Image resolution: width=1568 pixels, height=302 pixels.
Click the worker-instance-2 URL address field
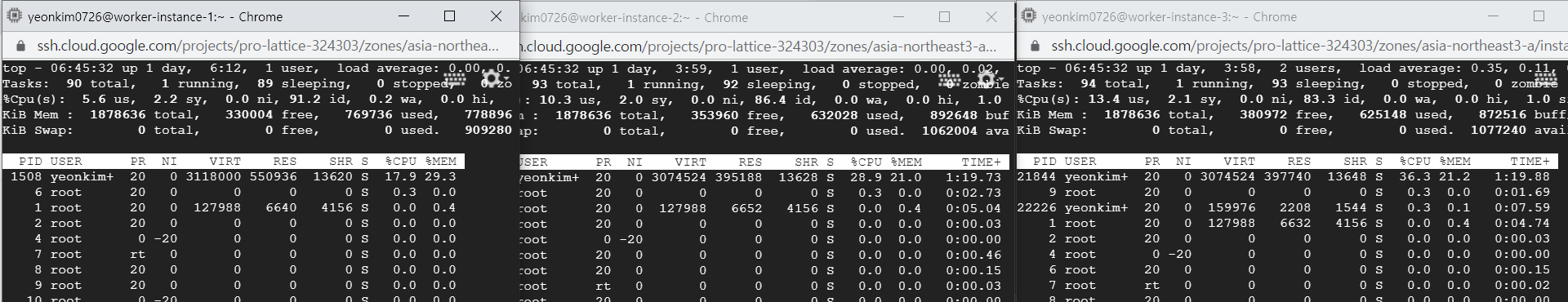(x=759, y=47)
